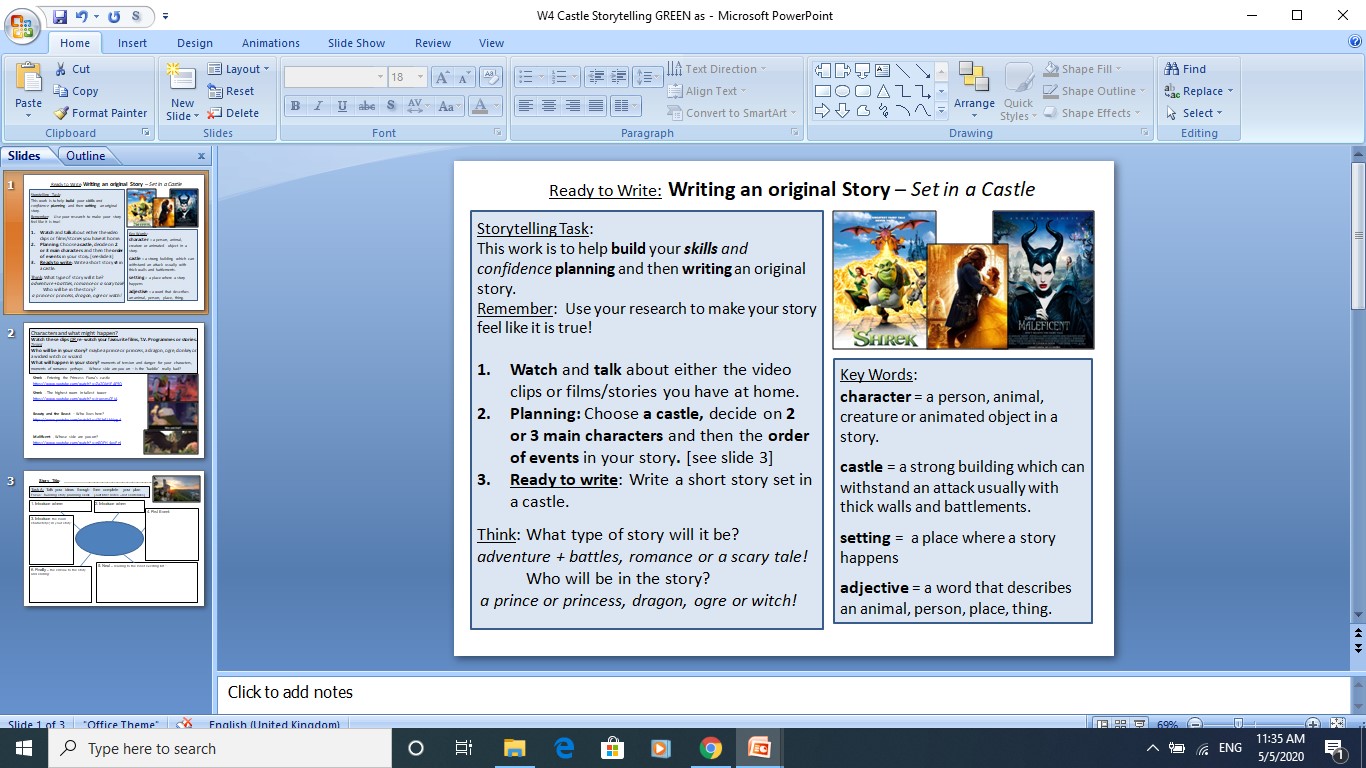Select slide 3 thumbnail
1366x768 pixels.
(114, 539)
